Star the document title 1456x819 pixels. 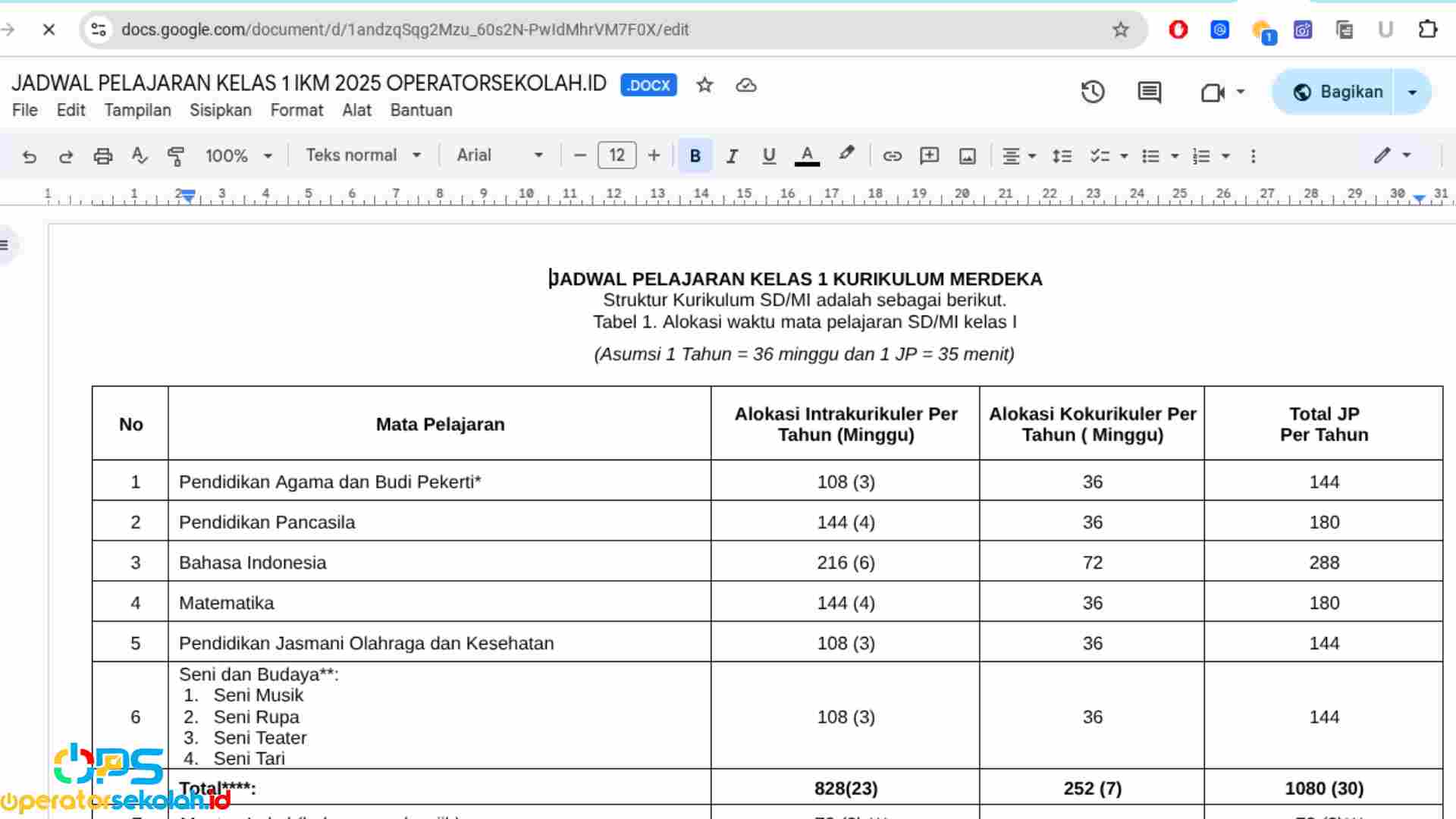(704, 85)
